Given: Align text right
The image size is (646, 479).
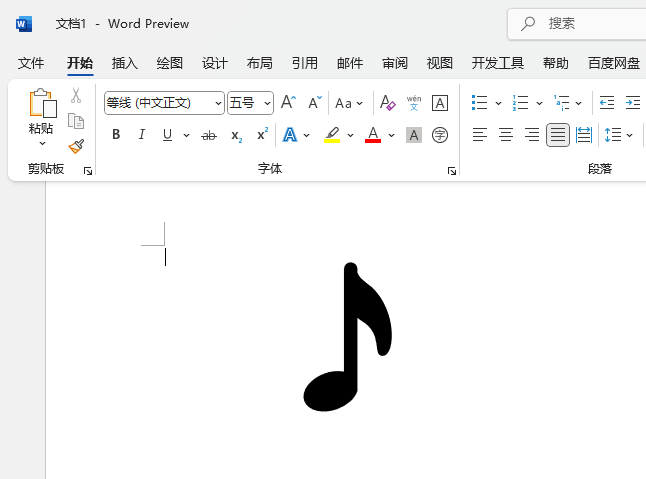Looking at the screenshot, I should pyautogui.click(x=532, y=135).
